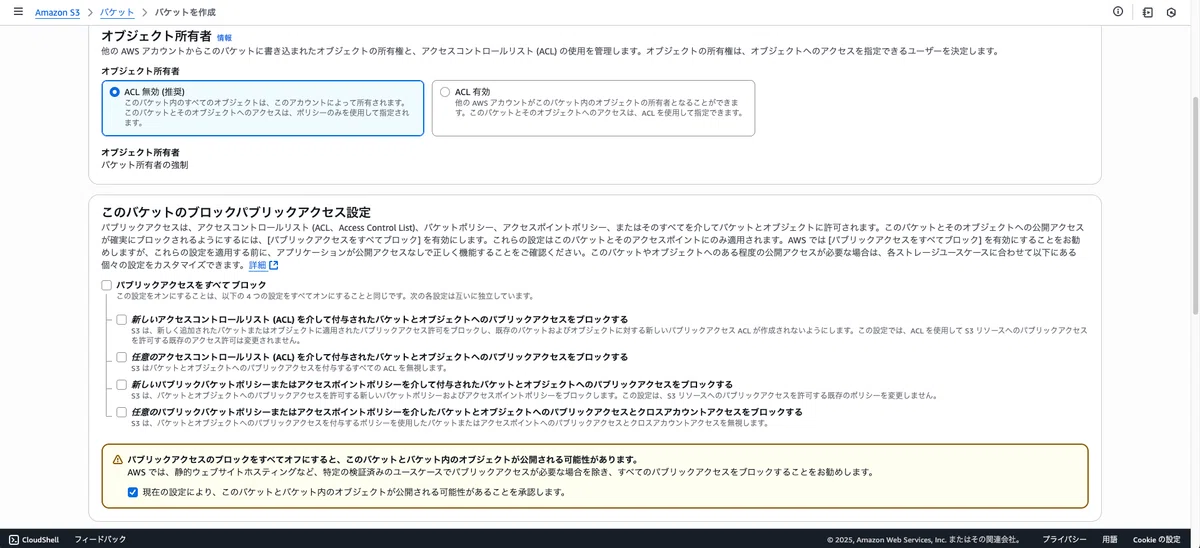Viewport: 1200px width, 548px height.
Task: Click the copyright text © 2025, Amazon Web Services
Action: pyautogui.click(x=923, y=539)
